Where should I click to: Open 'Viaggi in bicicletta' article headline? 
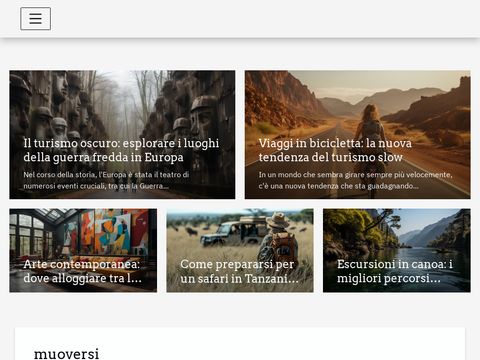[x=335, y=150]
